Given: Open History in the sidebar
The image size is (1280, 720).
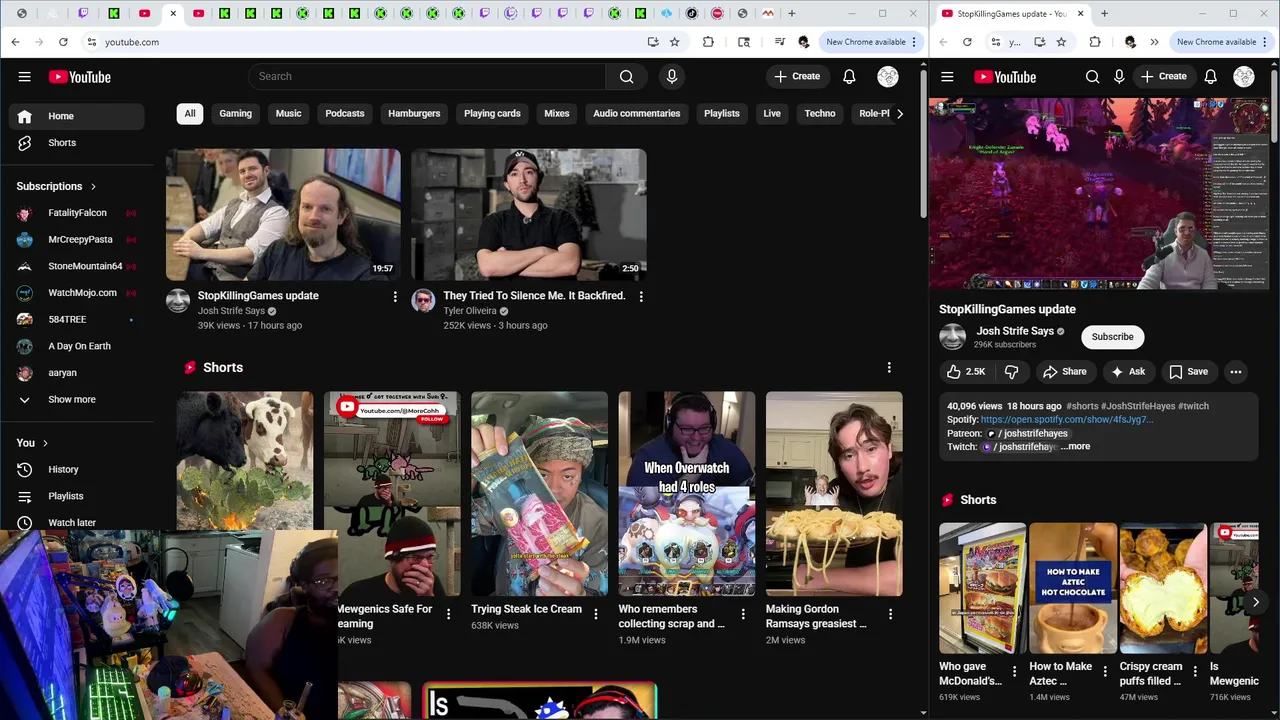Looking at the screenshot, I should (77, 469).
